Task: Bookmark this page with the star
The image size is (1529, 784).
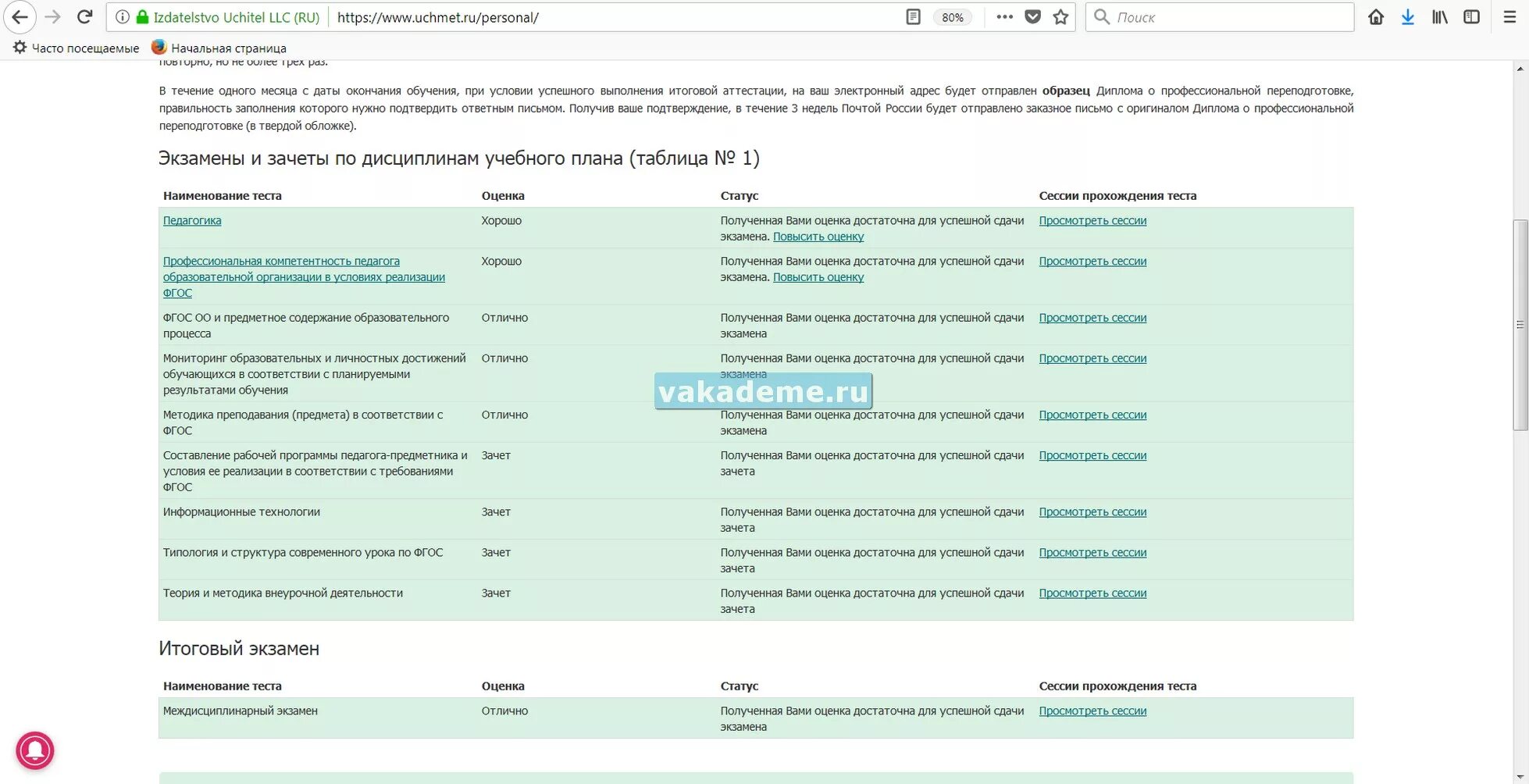Action: (x=1060, y=17)
